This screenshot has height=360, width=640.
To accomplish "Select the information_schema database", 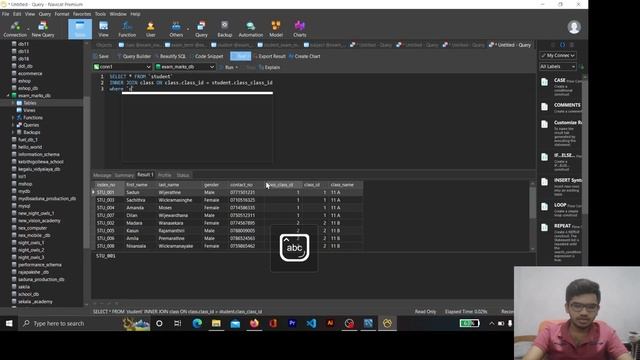I will click(x=39, y=154).
